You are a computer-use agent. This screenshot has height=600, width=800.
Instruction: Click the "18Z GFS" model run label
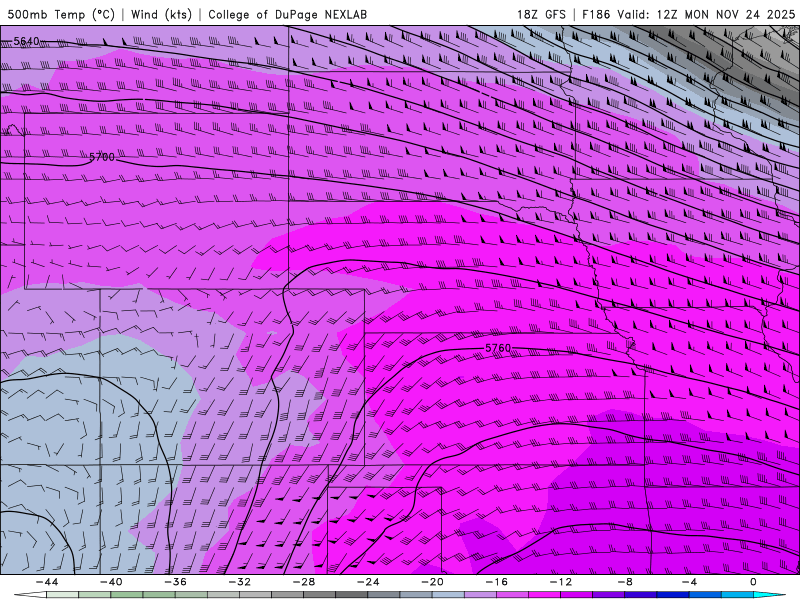pos(541,14)
